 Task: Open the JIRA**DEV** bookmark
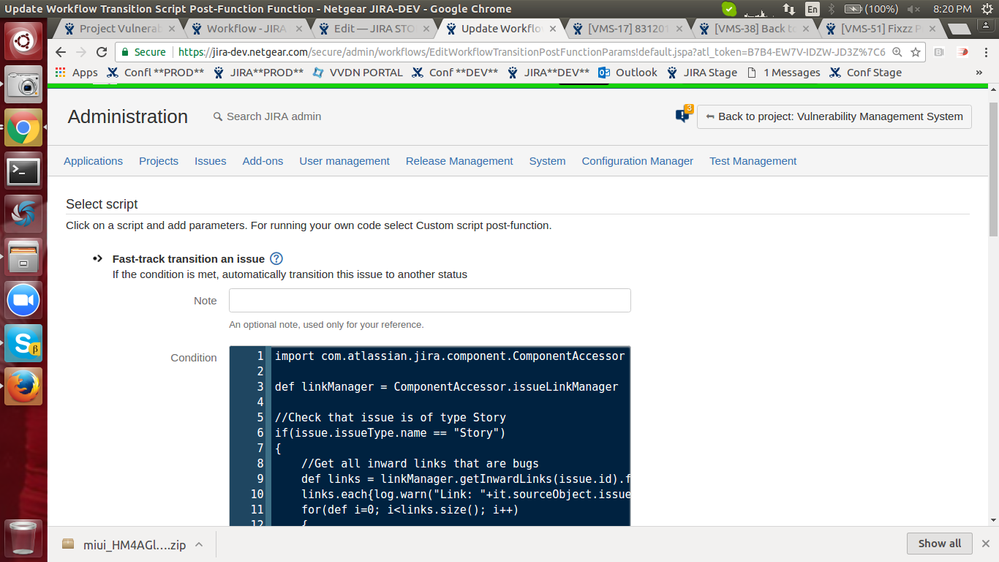point(549,73)
